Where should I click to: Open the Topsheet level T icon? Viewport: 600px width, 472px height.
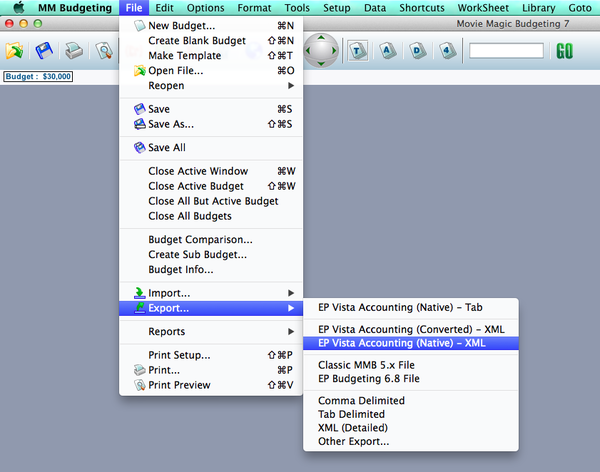pyautogui.click(x=358, y=51)
